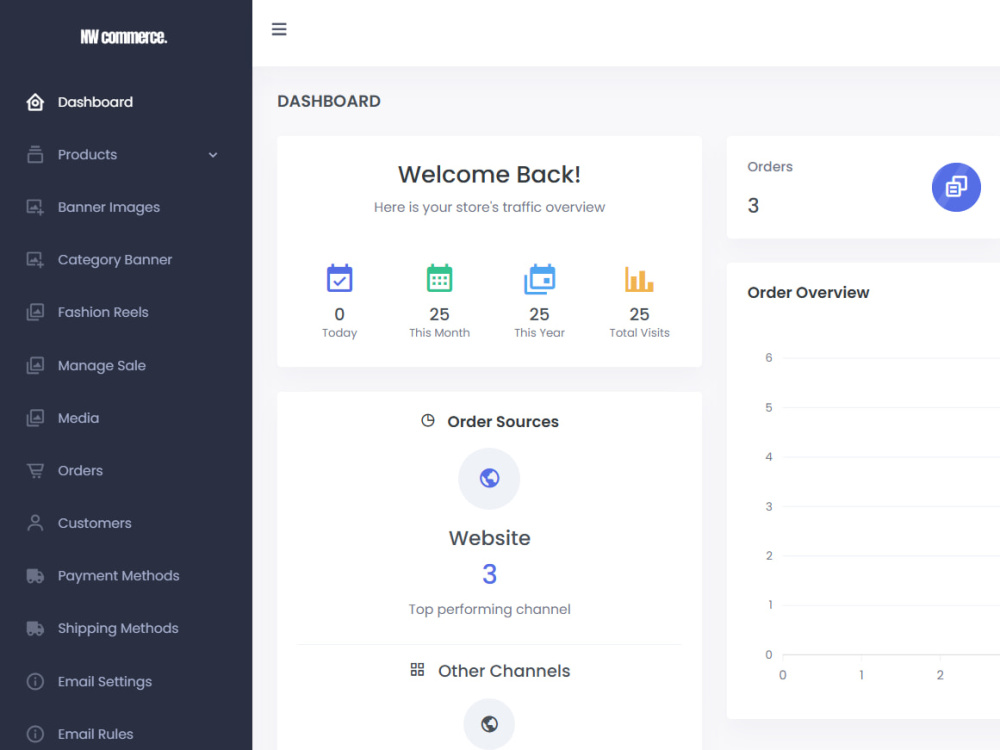
Task: Click the This Month calendar icon
Action: [439, 278]
